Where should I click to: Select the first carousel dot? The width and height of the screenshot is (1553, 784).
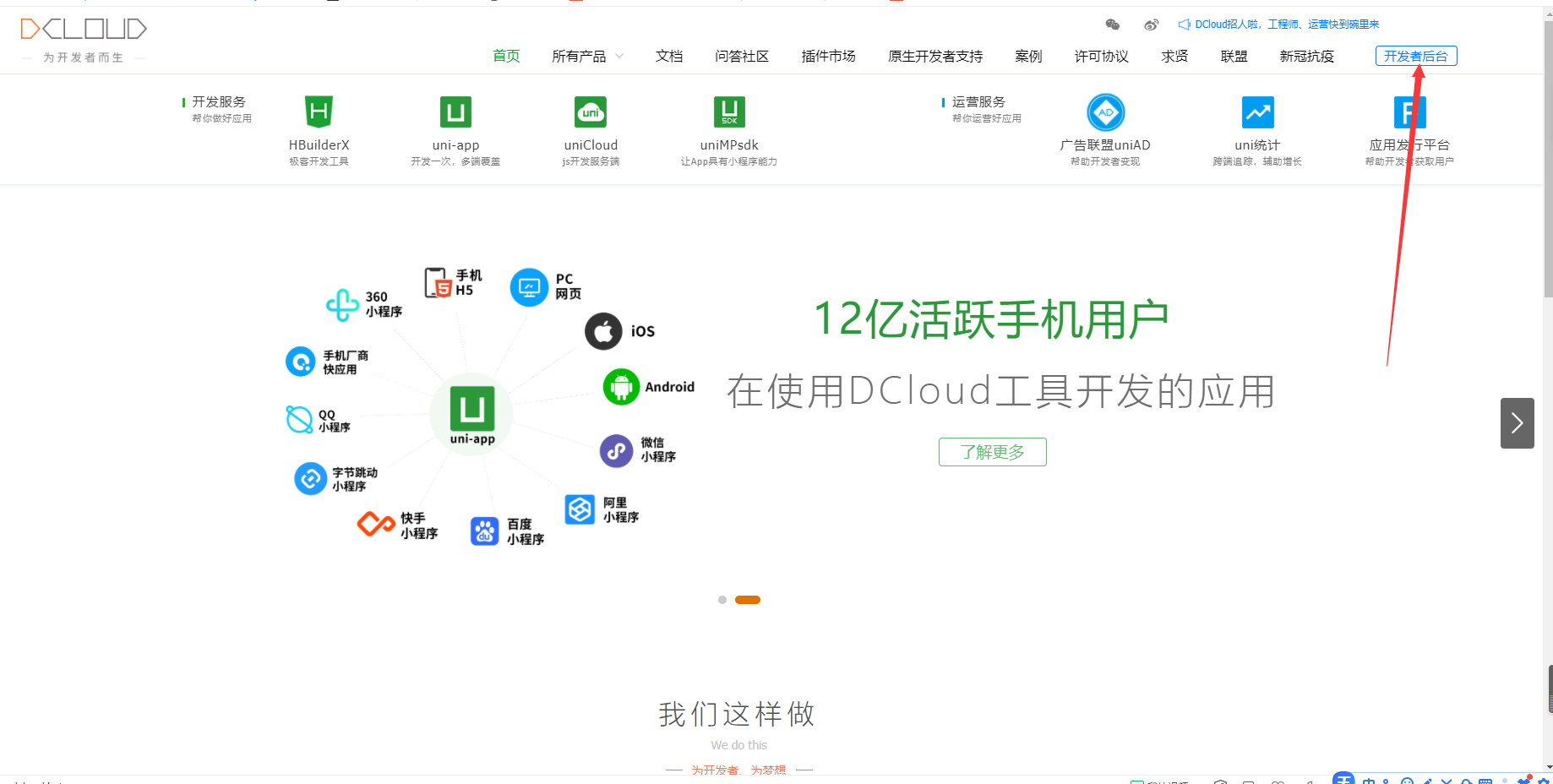pos(722,600)
